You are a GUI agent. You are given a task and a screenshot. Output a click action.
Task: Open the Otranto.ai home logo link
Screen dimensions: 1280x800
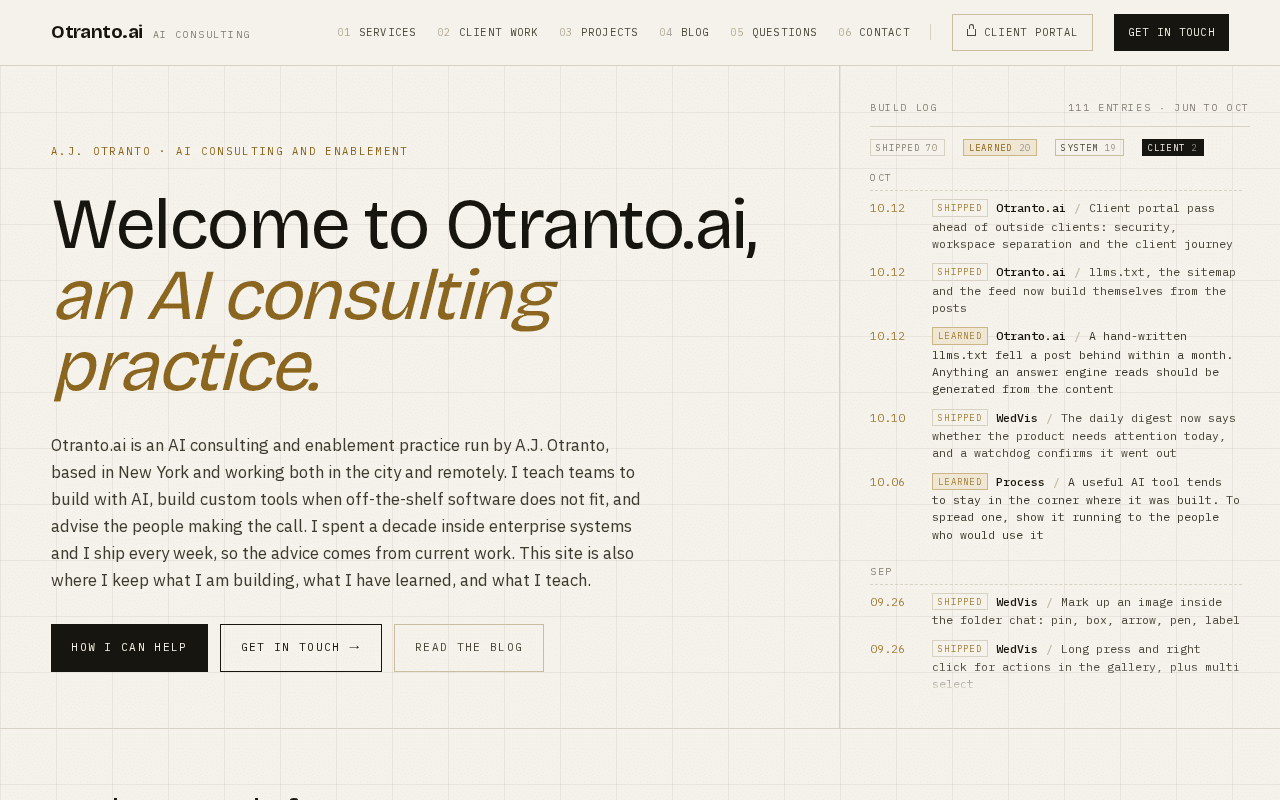(x=97, y=32)
